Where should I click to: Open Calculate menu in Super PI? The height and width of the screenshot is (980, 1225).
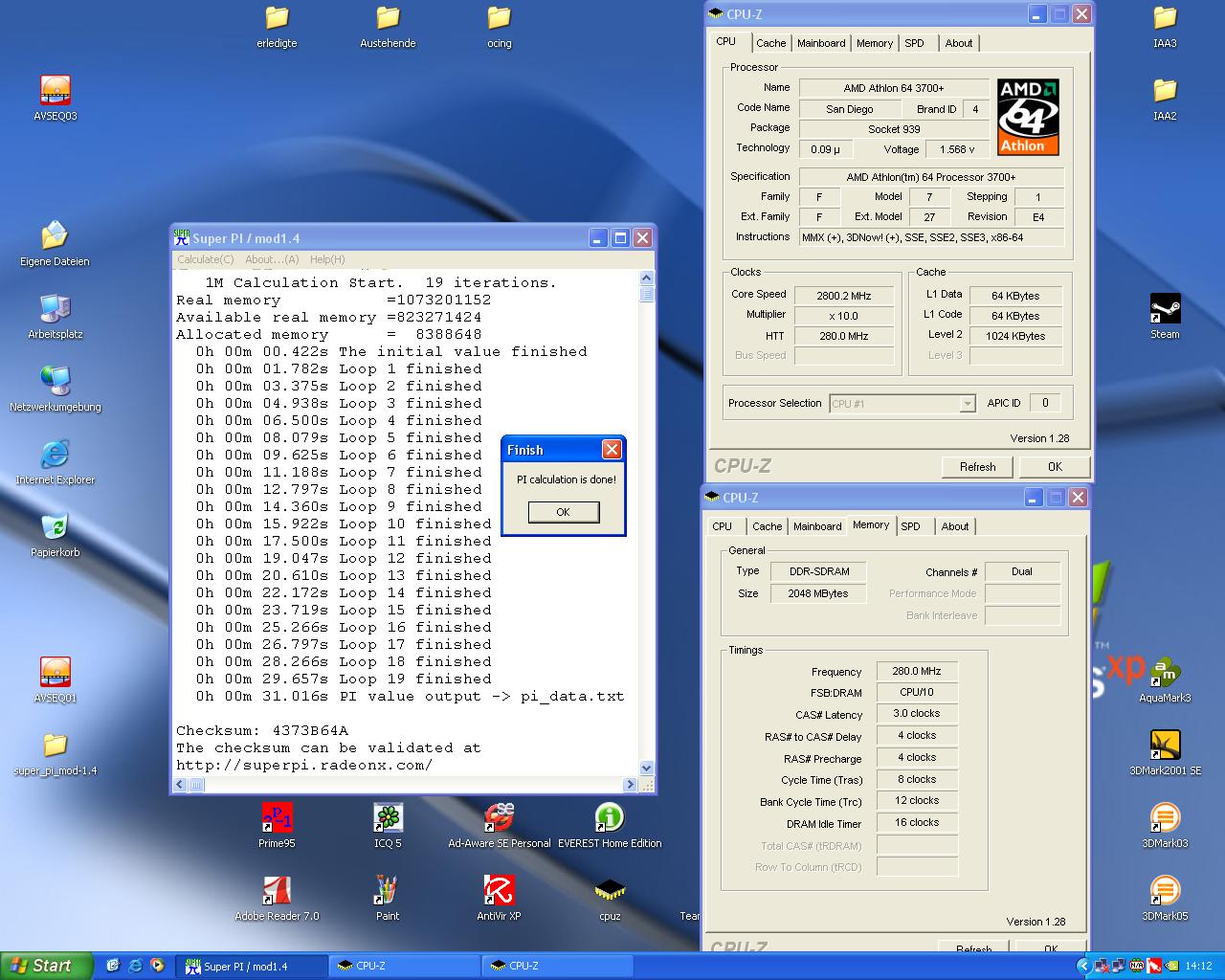pyautogui.click(x=205, y=259)
